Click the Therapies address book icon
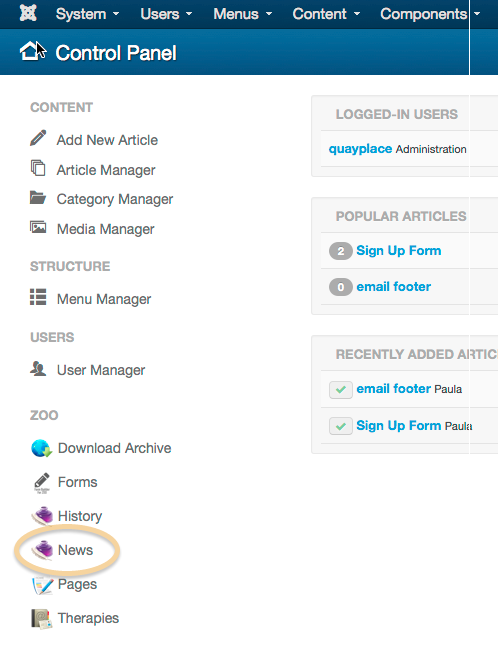Screen dimensions: 498x648 [x=41, y=619]
